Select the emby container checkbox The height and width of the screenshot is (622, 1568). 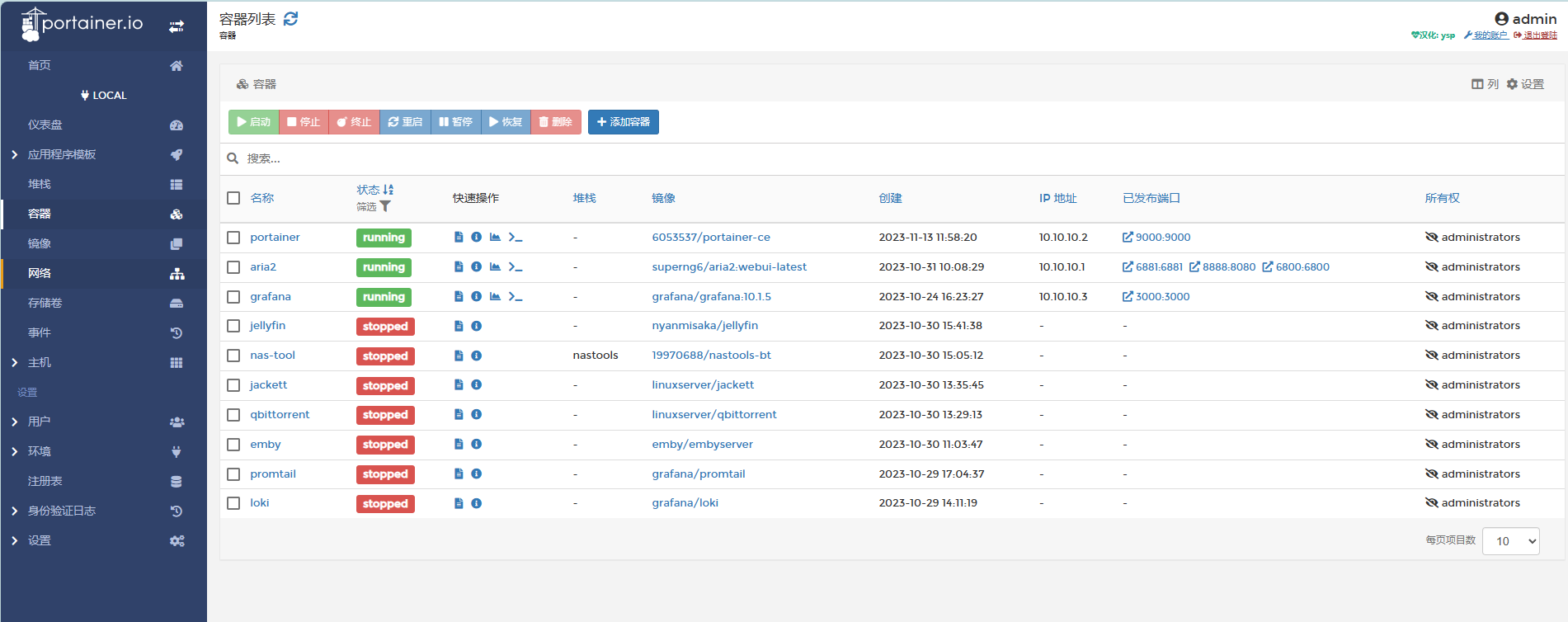233,445
